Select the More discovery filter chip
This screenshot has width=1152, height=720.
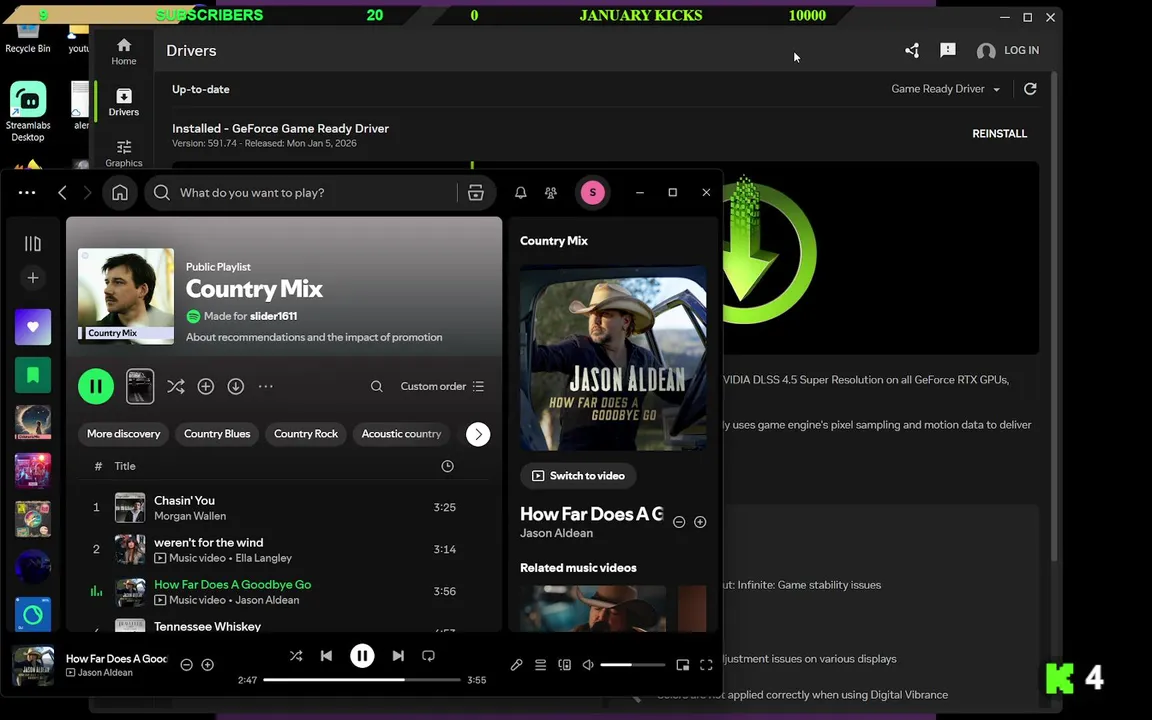click(123, 434)
